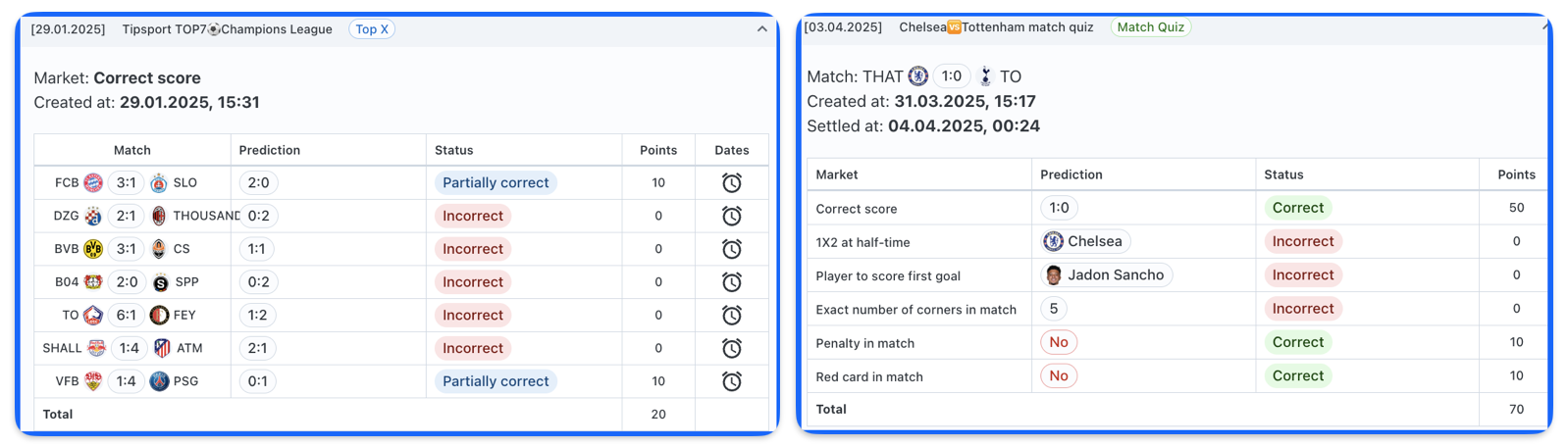Image resolution: width=1568 pixels, height=447 pixels.
Task: Click the No prediction for Penalty in match
Action: pos(1059,342)
